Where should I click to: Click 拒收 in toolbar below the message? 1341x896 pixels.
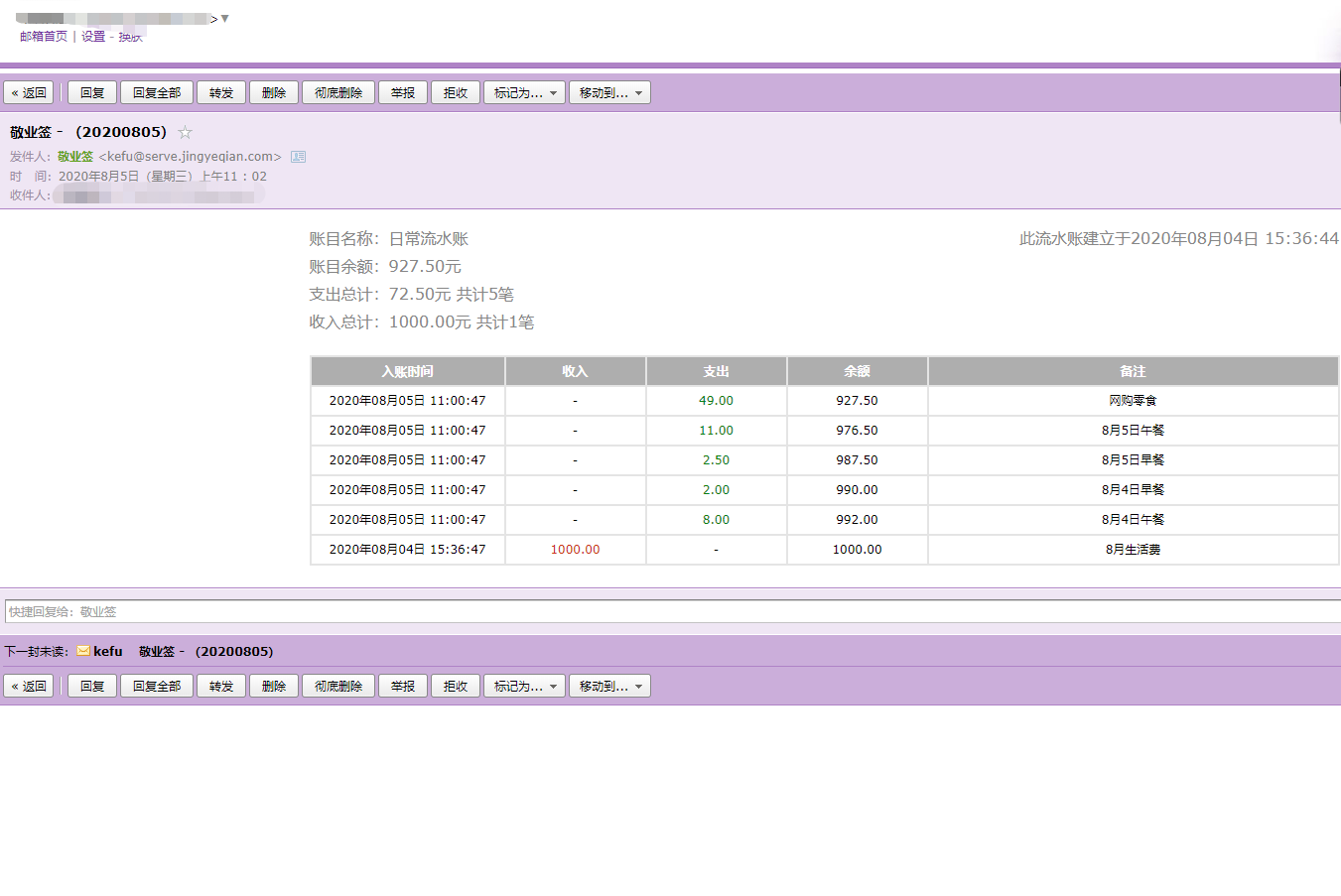pos(456,686)
